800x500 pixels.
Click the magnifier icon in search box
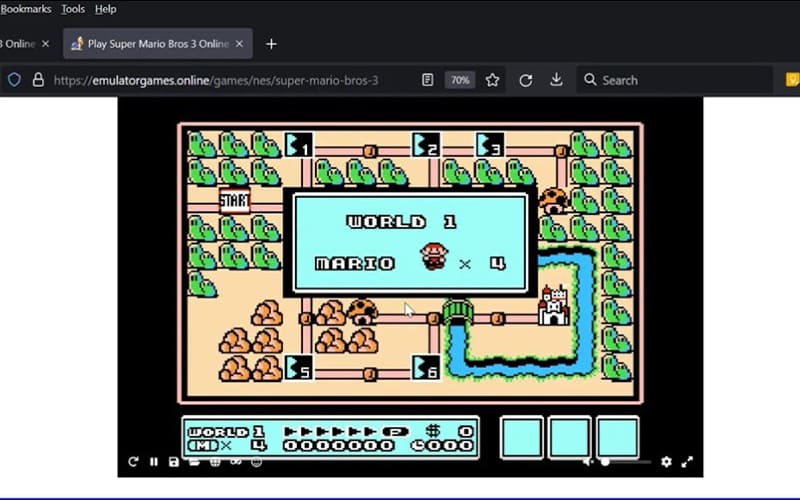point(590,80)
